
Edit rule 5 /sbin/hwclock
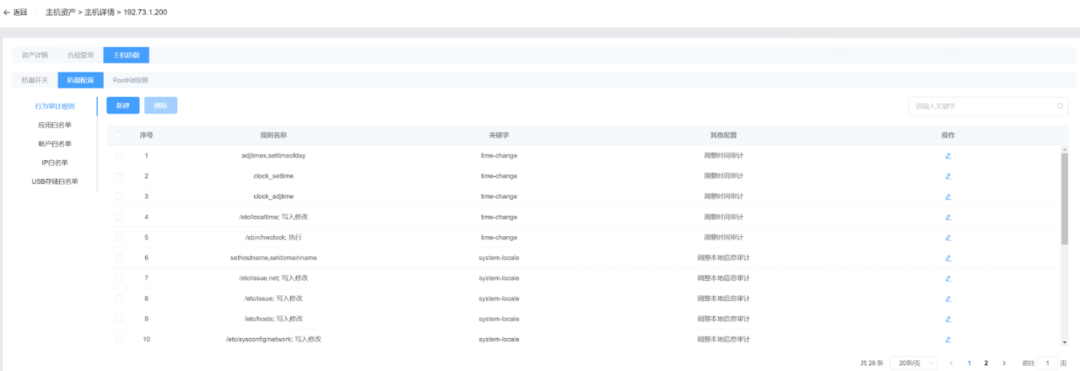(x=948, y=237)
